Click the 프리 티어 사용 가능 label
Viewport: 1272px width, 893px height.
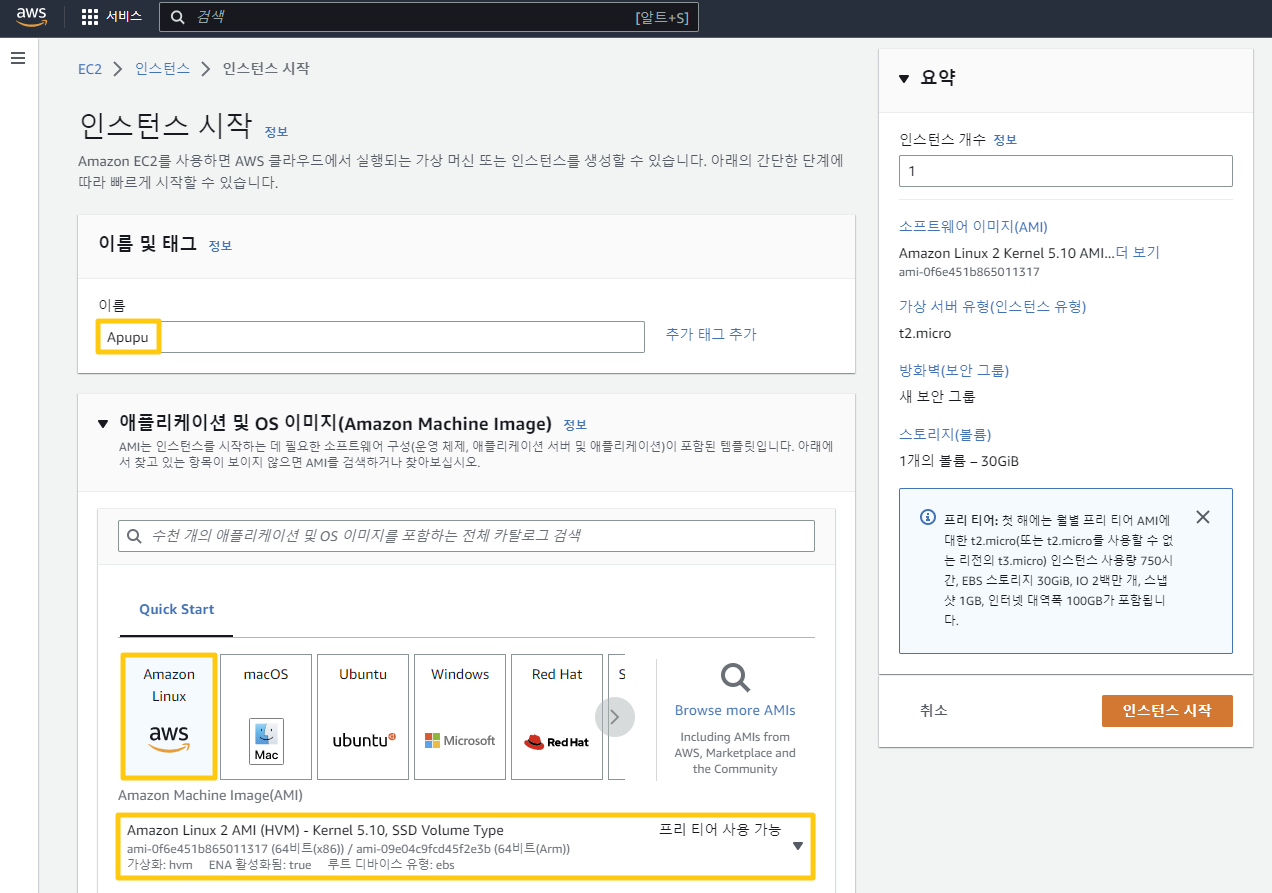(719, 829)
